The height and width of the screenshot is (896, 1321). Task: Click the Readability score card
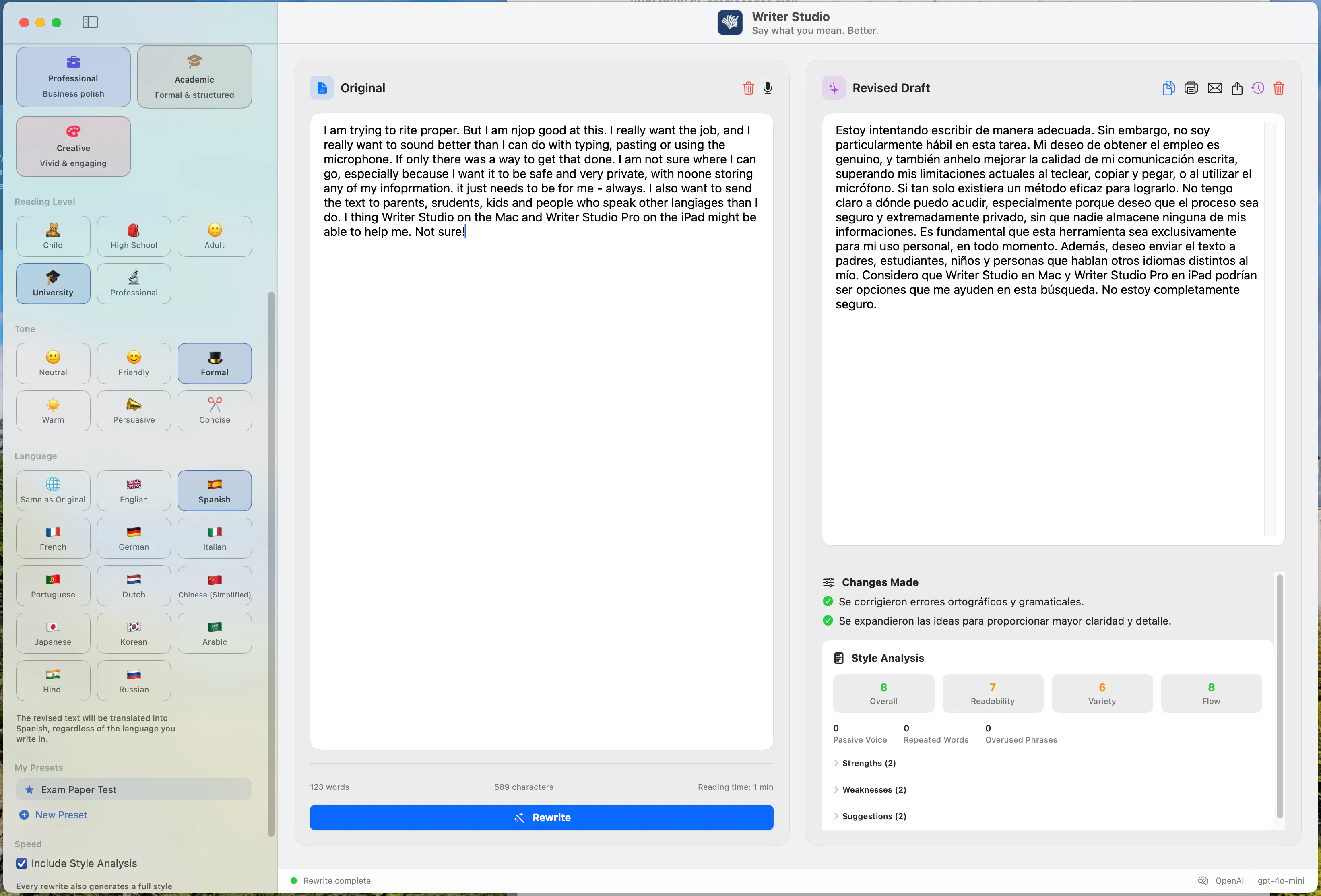[x=993, y=694]
